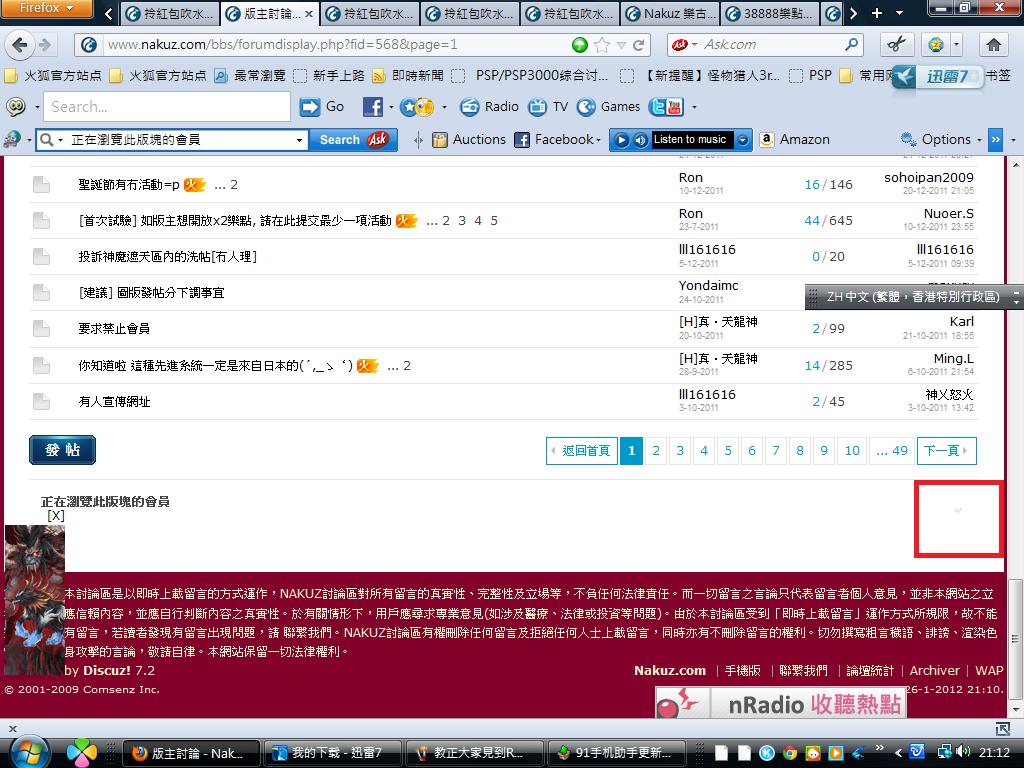Open the 即時新聞 bookmark feed
1024x768 pixels.
pos(408,76)
